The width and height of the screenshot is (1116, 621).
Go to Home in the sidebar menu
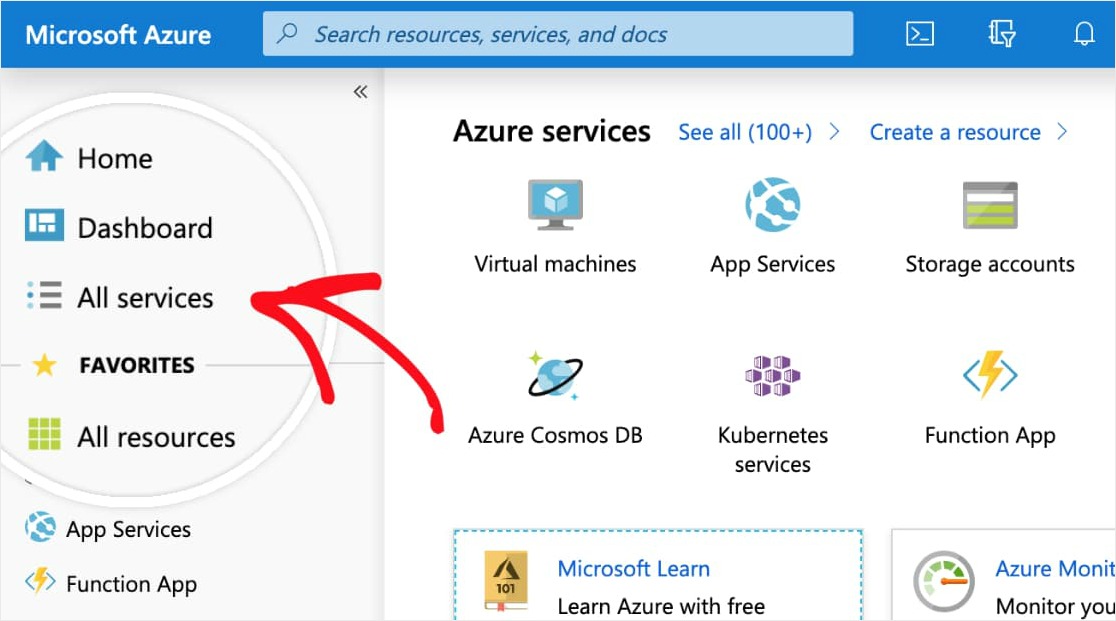[115, 159]
